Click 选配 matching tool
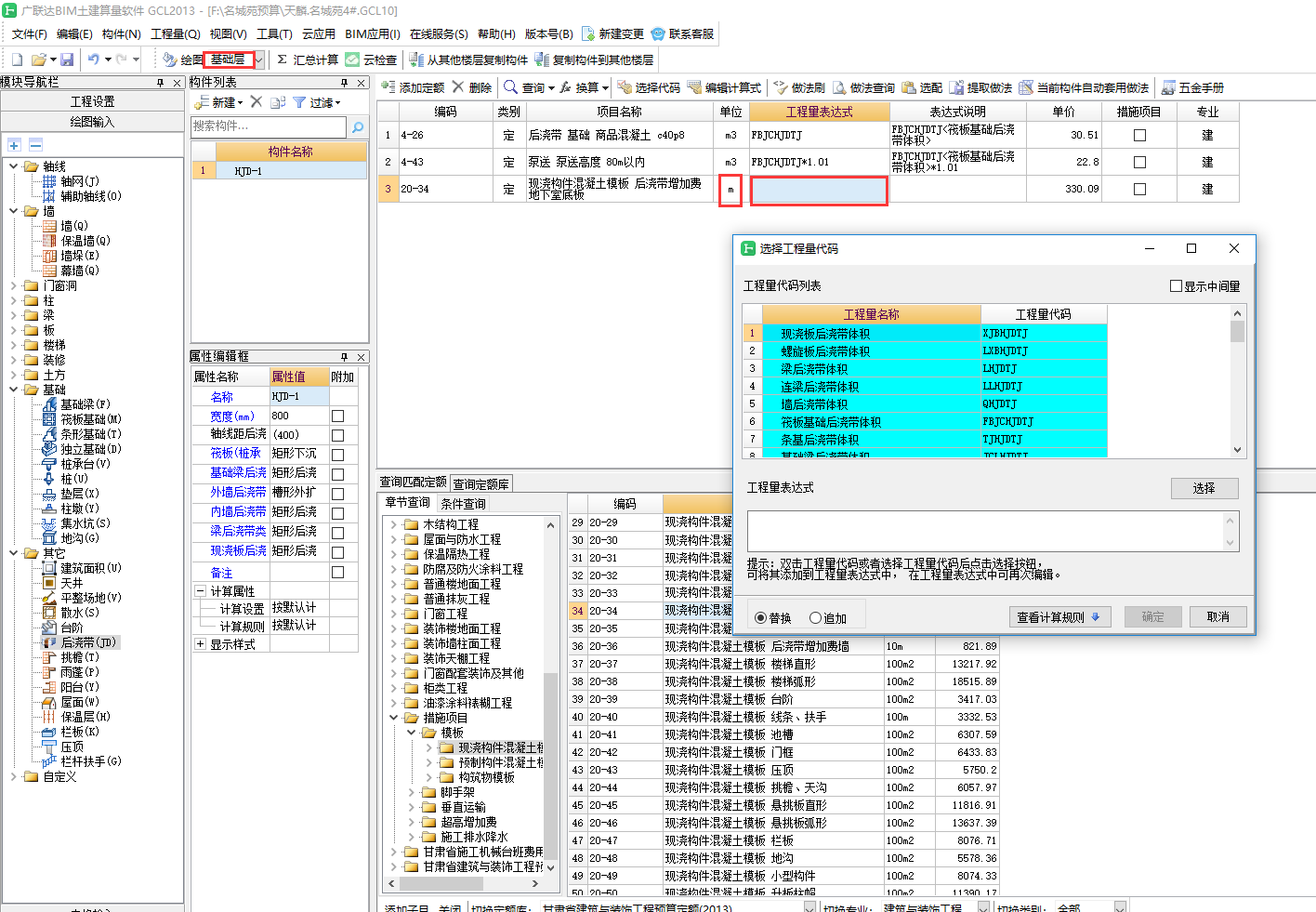Image resolution: width=1316 pixels, height=912 pixels. (922, 87)
